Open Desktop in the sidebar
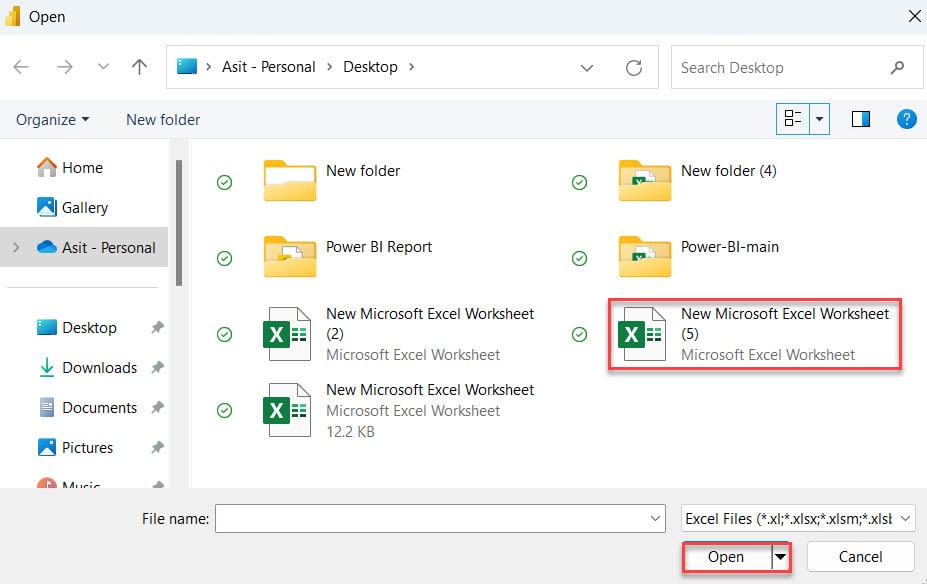 (77, 327)
